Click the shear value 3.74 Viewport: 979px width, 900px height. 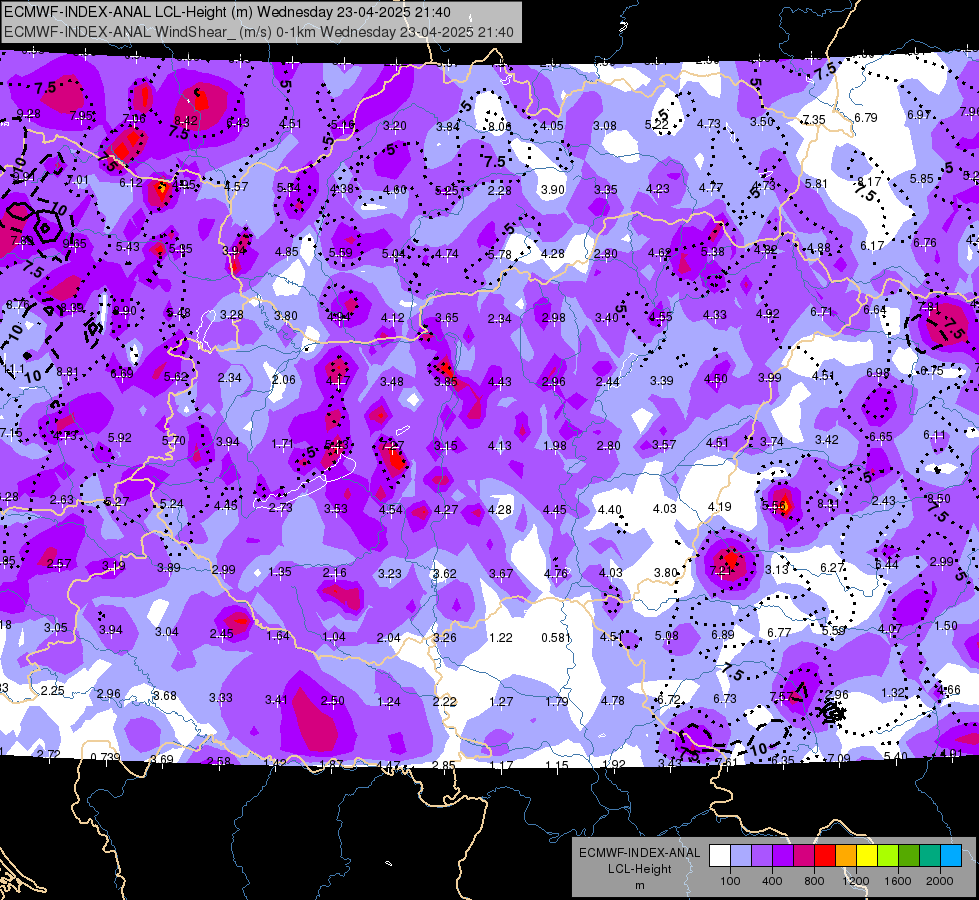tap(772, 442)
